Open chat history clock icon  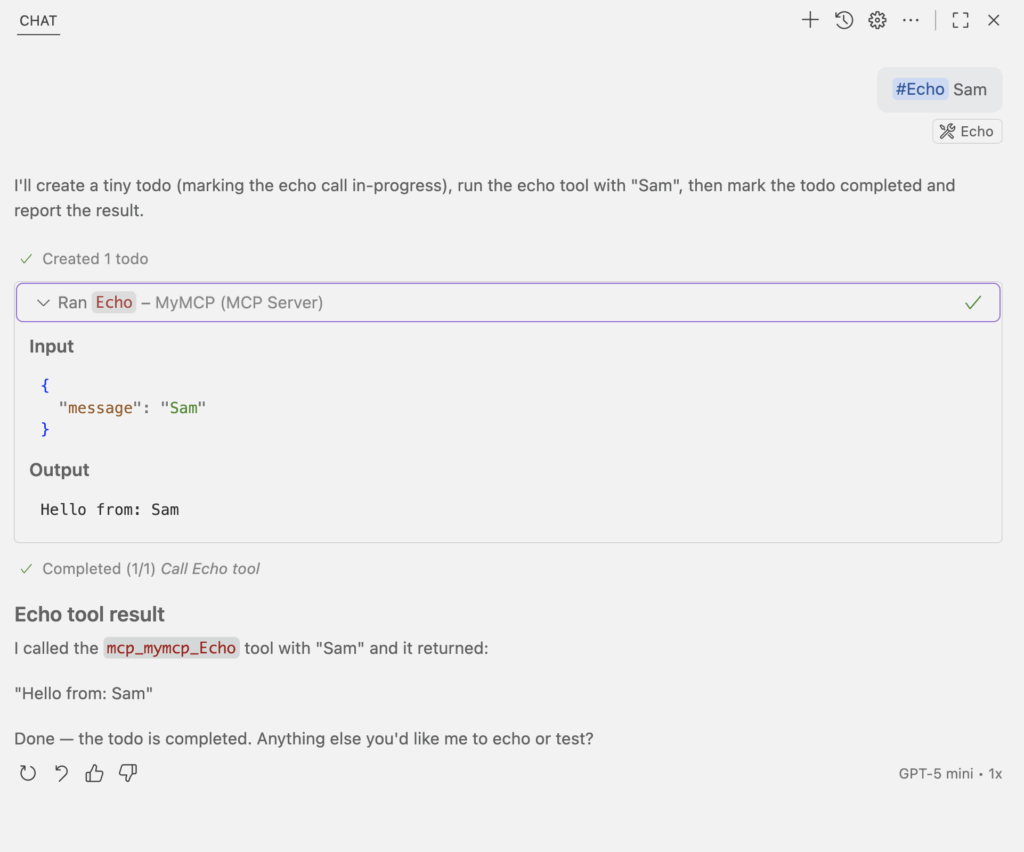pyautogui.click(x=844, y=20)
